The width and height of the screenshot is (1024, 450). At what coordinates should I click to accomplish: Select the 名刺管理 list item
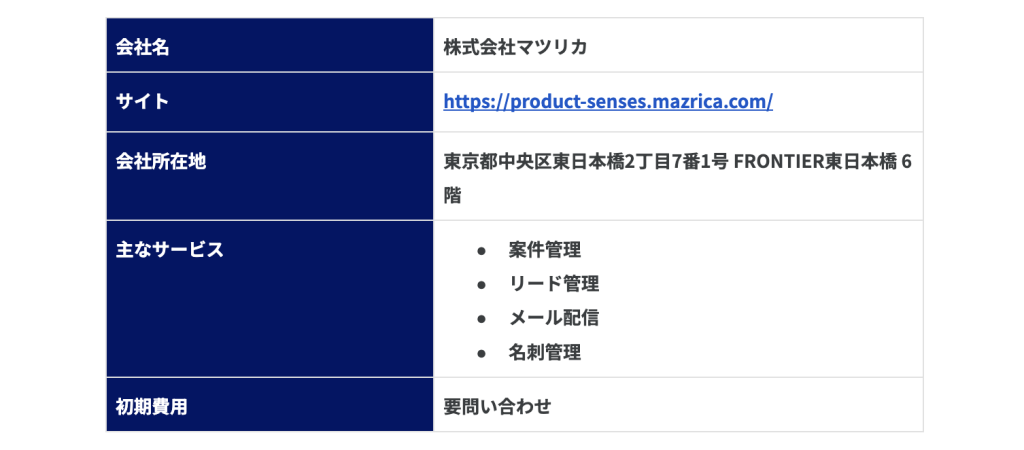[x=545, y=353]
